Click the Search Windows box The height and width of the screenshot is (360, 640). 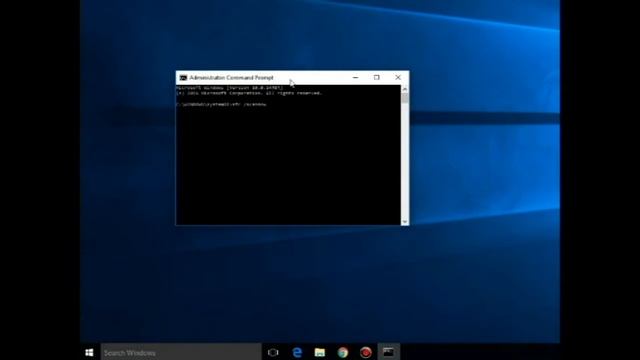[x=181, y=352]
